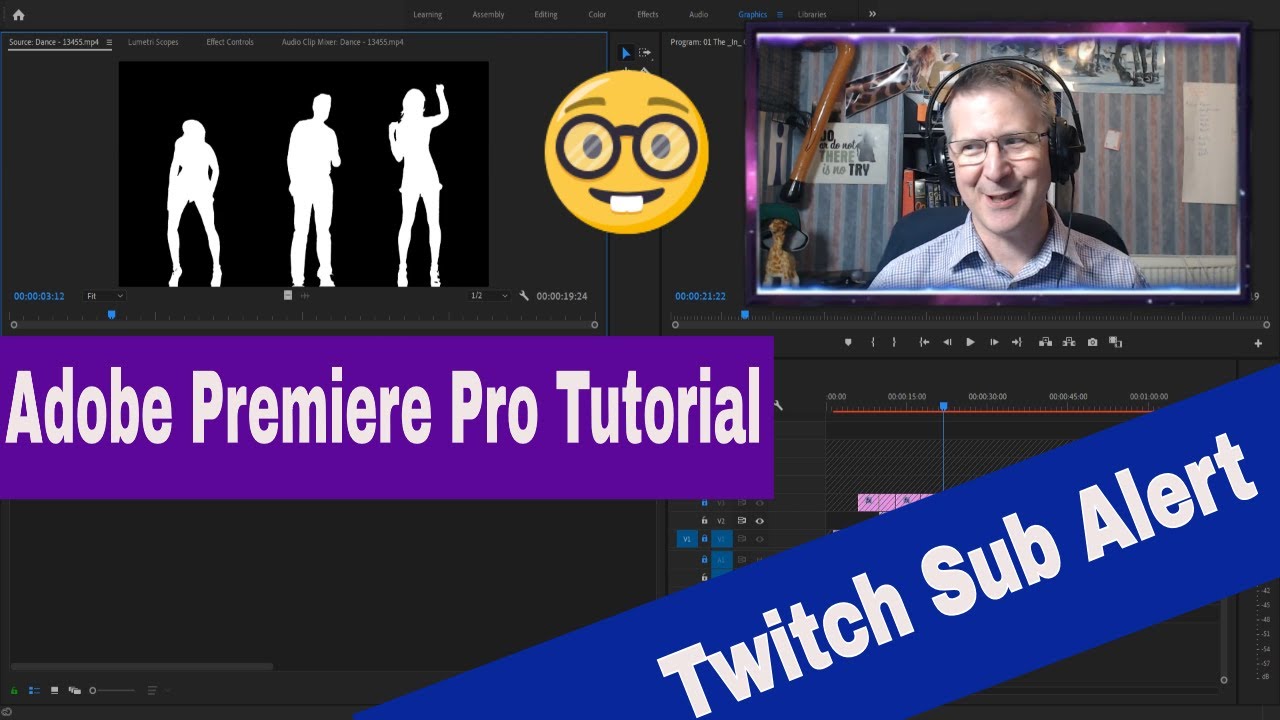
Task: Switch to the Editing workspace
Action: (546, 15)
